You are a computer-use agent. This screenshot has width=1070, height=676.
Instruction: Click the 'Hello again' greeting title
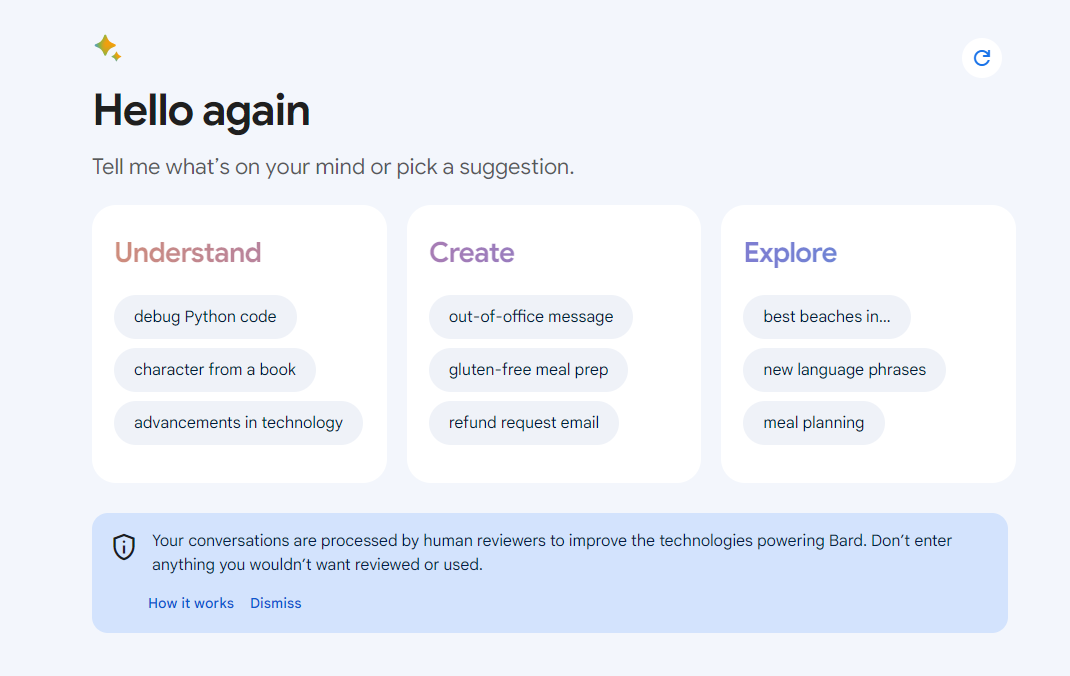tap(202, 111)
